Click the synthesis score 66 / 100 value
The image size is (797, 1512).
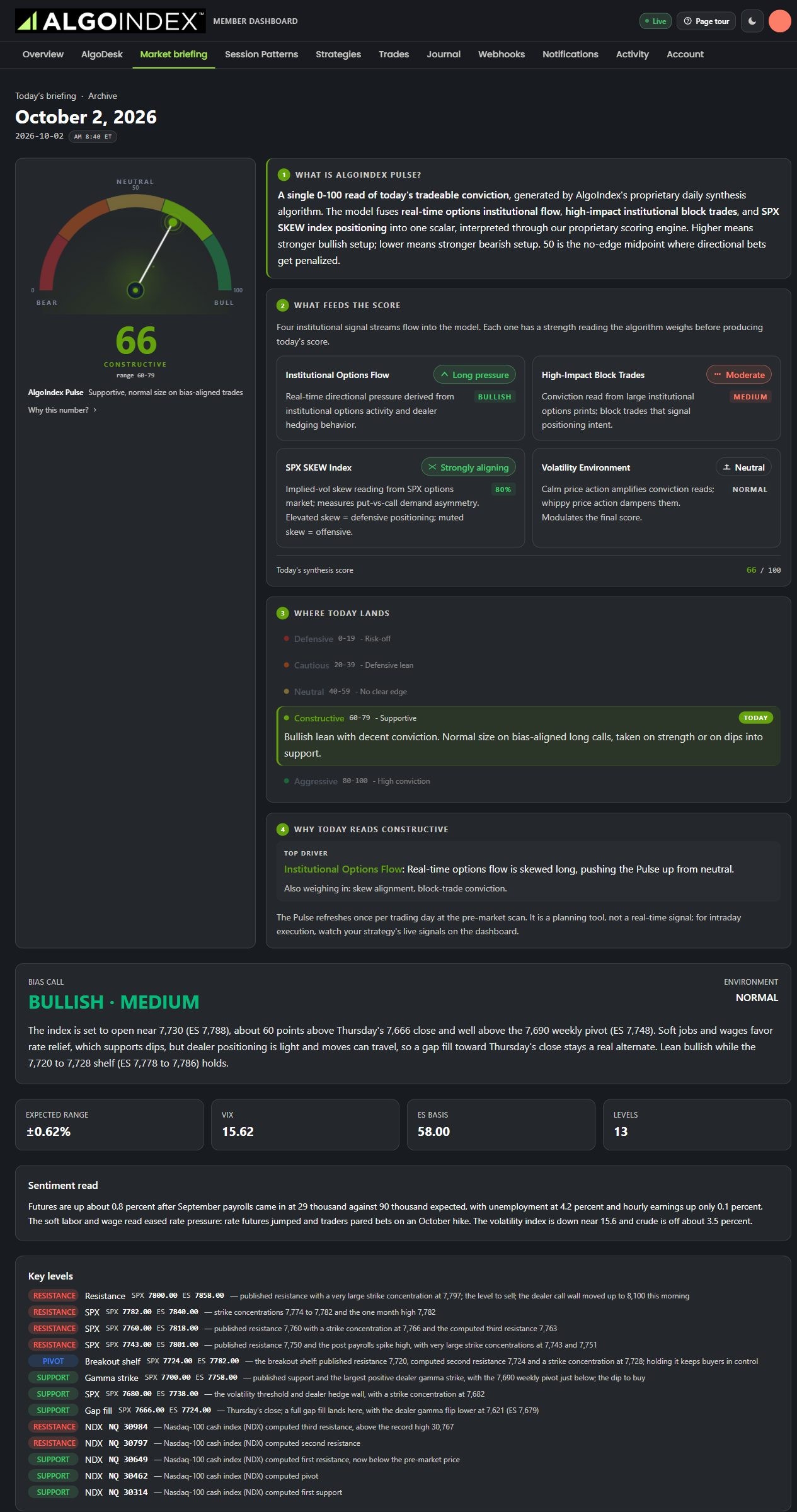click(763, 570)
